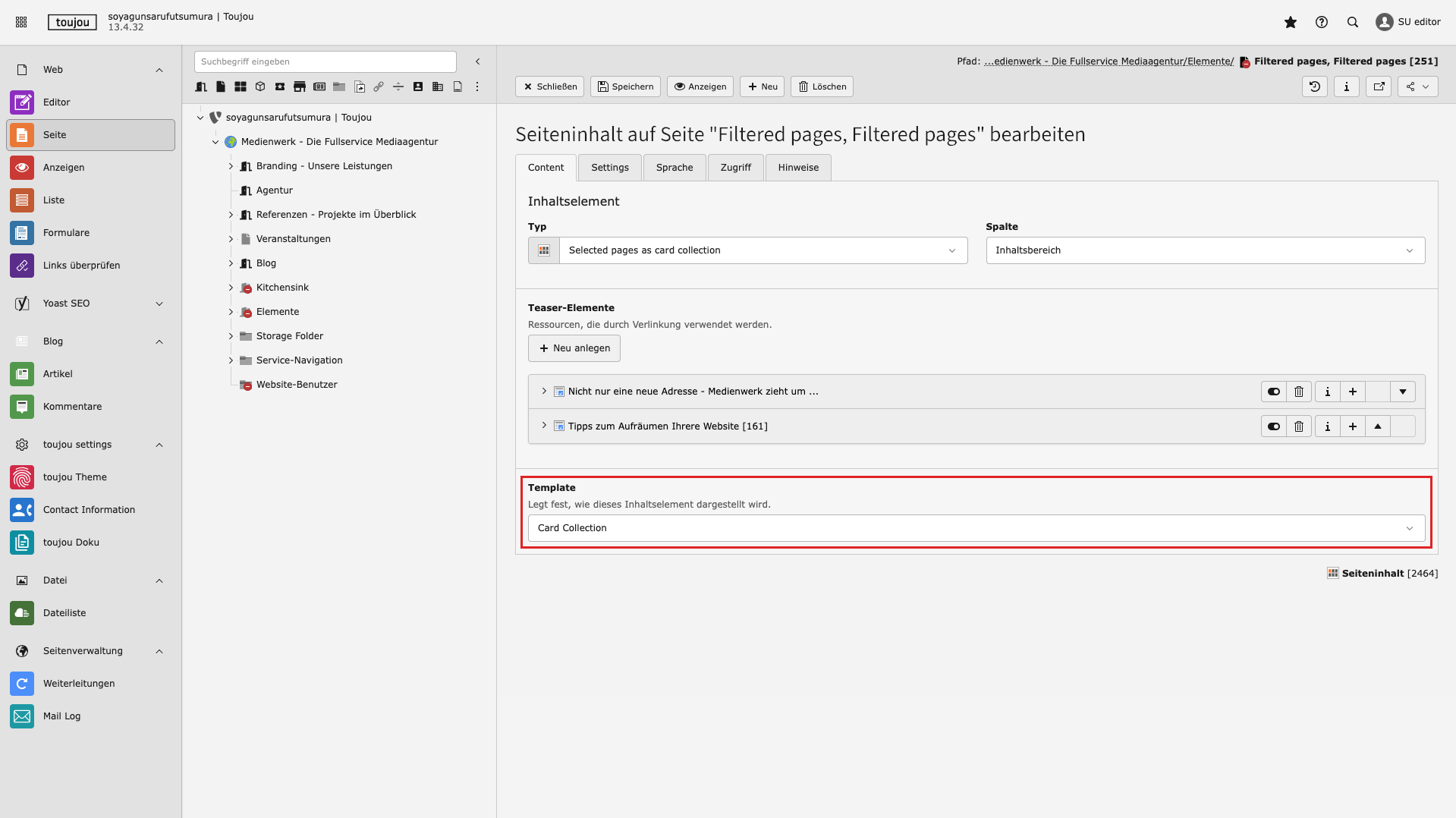Screen dimensions: 1456x818
Task: Open the record info icon in docheader
Action: point(1346,87)
